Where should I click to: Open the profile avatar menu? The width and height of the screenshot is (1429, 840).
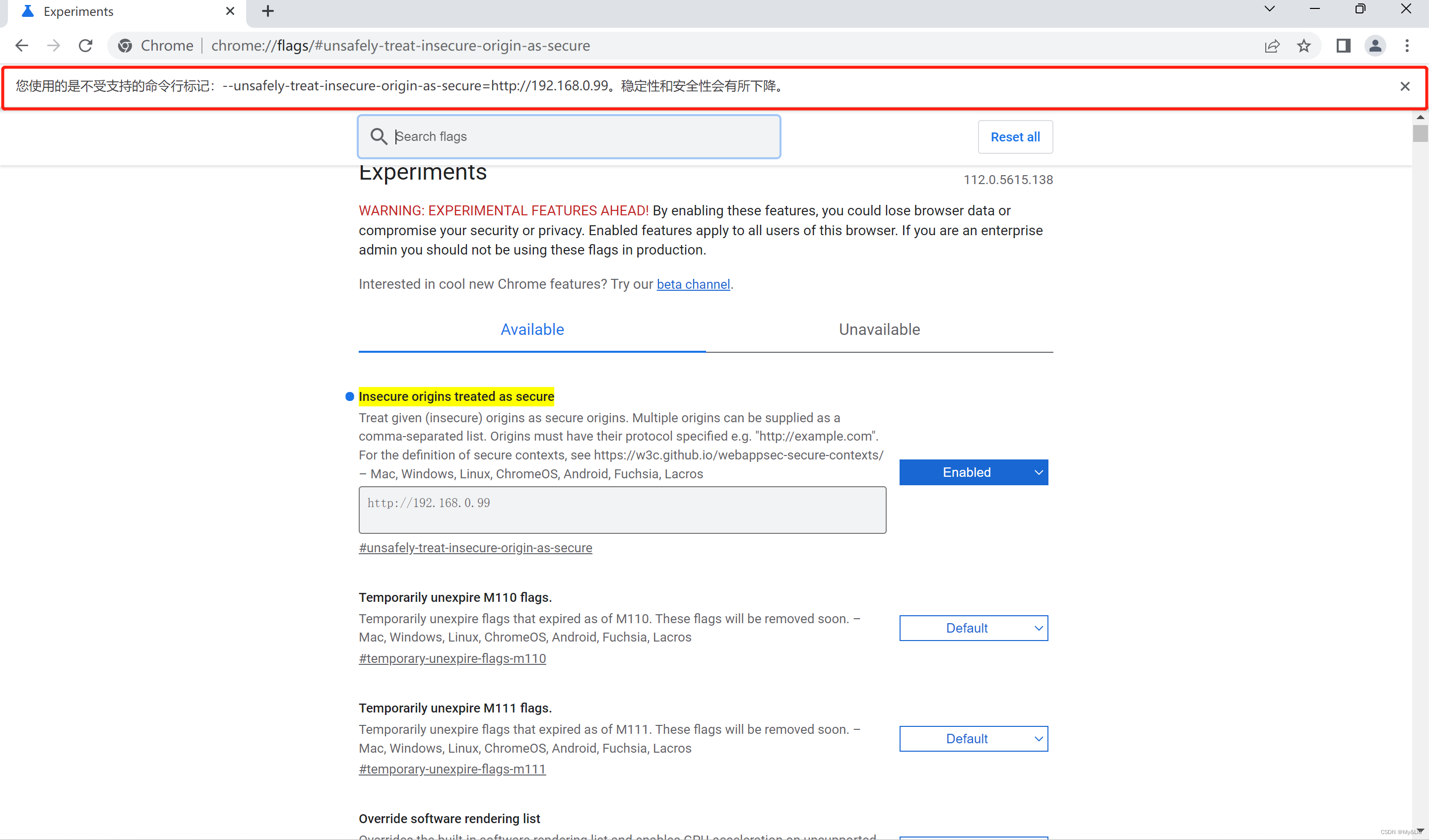tap(1375, 45)
